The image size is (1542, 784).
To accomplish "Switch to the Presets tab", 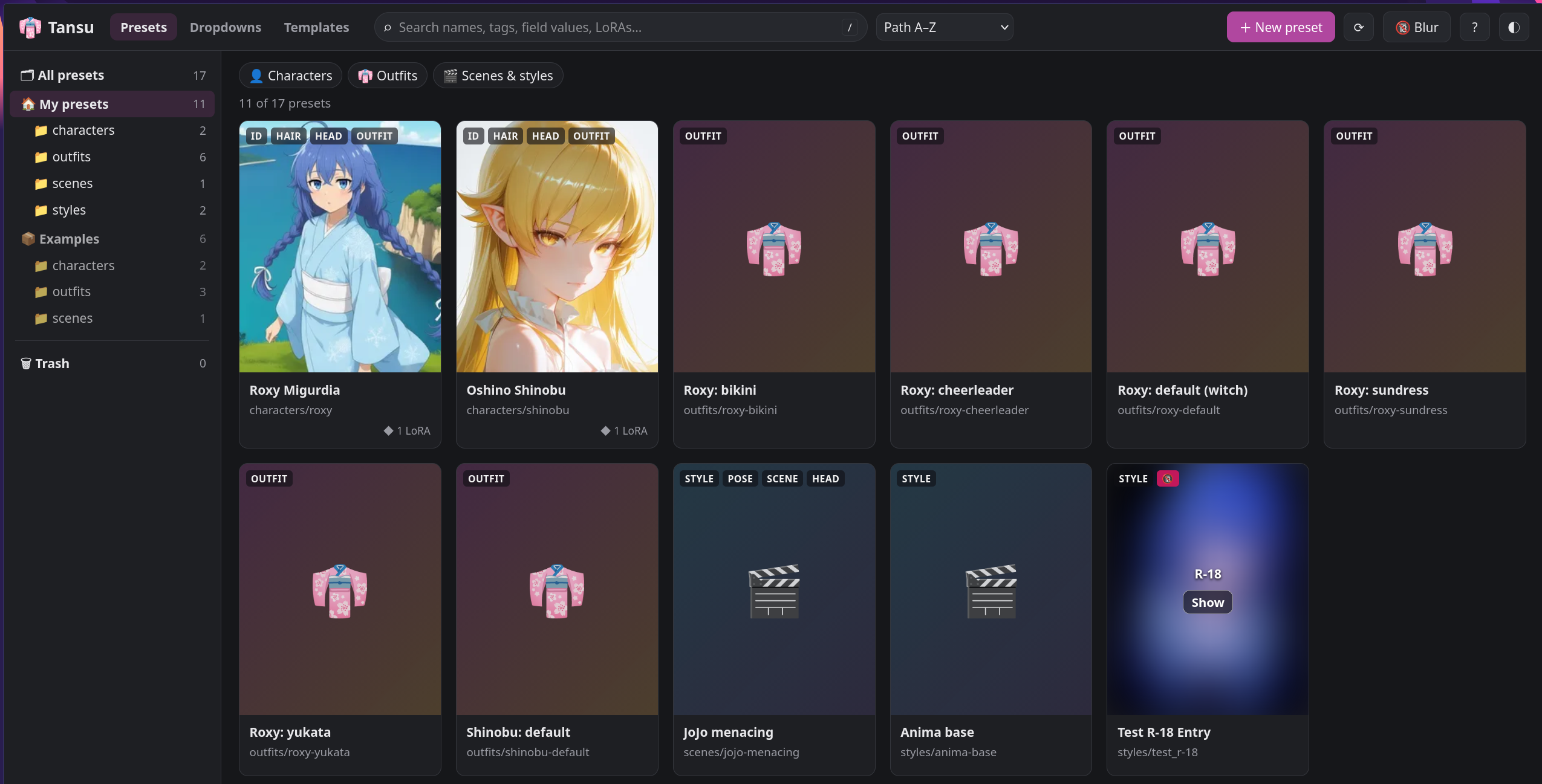I will pyautogui.click(x=143, y=27).
